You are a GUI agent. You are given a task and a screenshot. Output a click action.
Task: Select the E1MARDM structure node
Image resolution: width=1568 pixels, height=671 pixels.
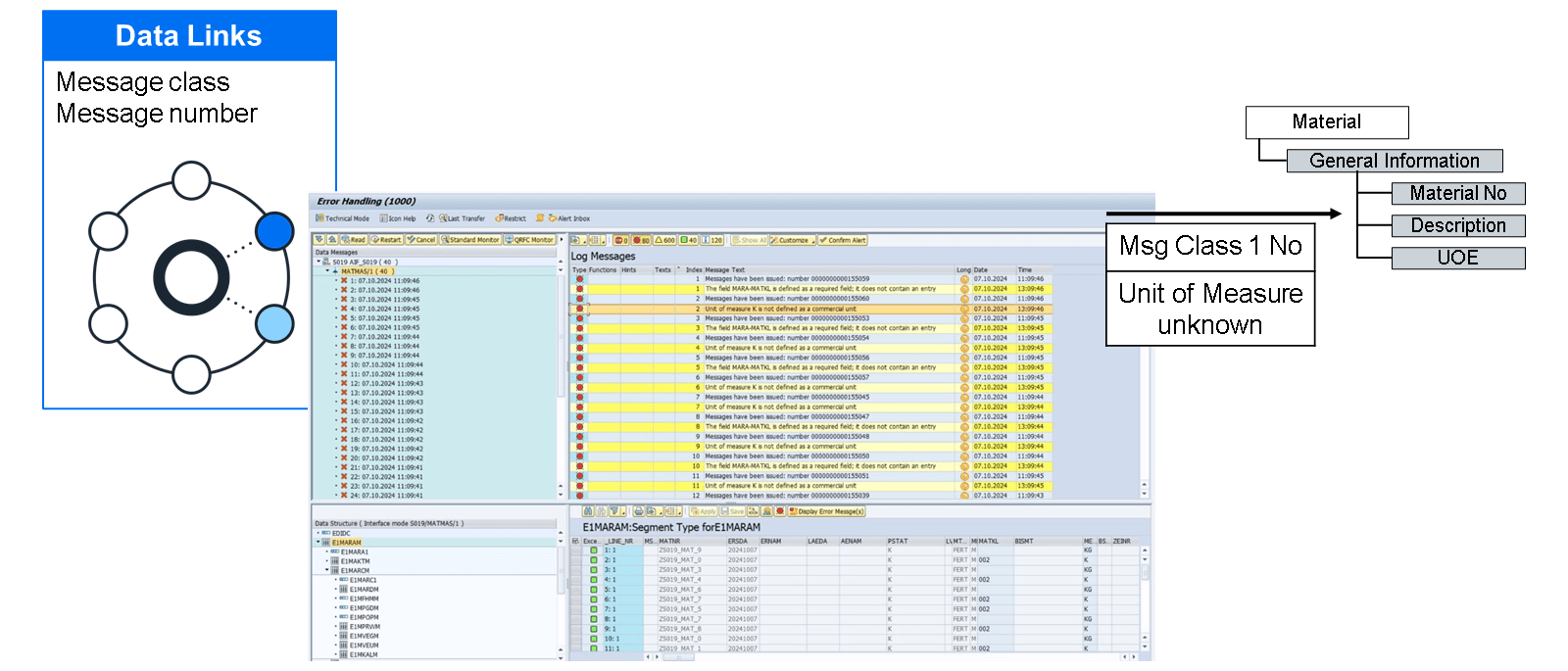pyautogui.click(x=364, y=589)
